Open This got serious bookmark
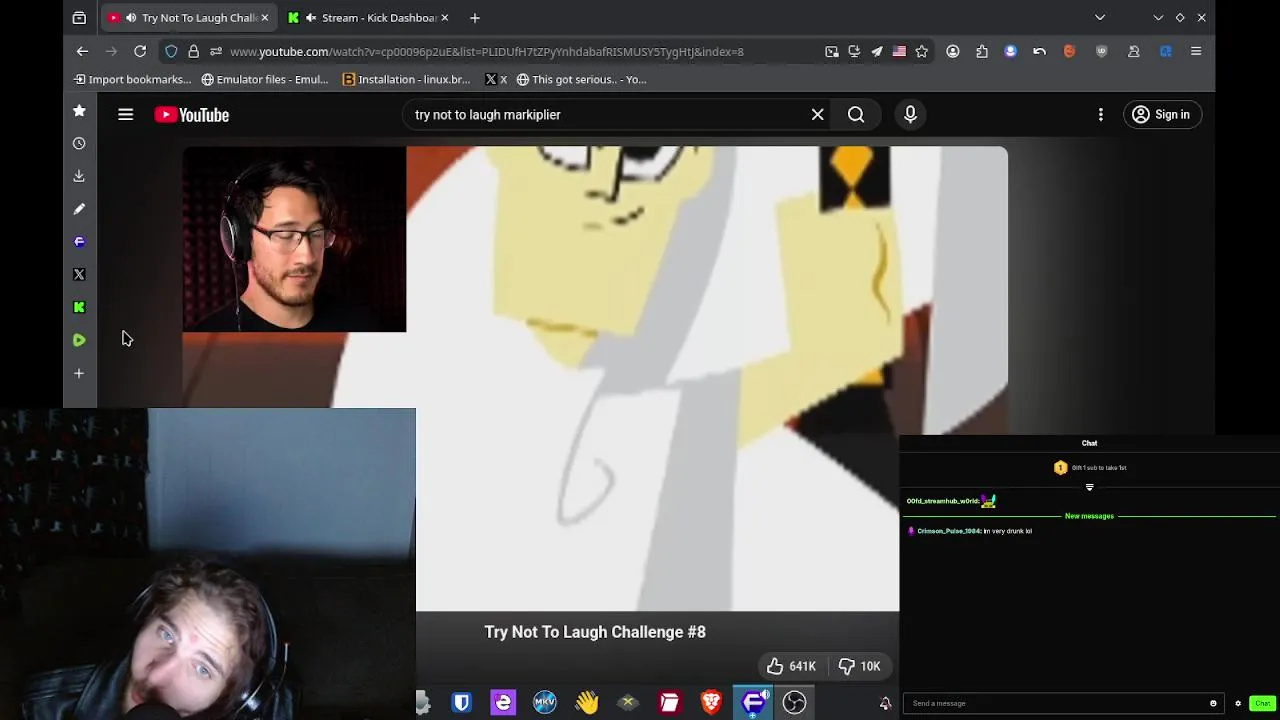1280x720 pixels. coord(581,79)
